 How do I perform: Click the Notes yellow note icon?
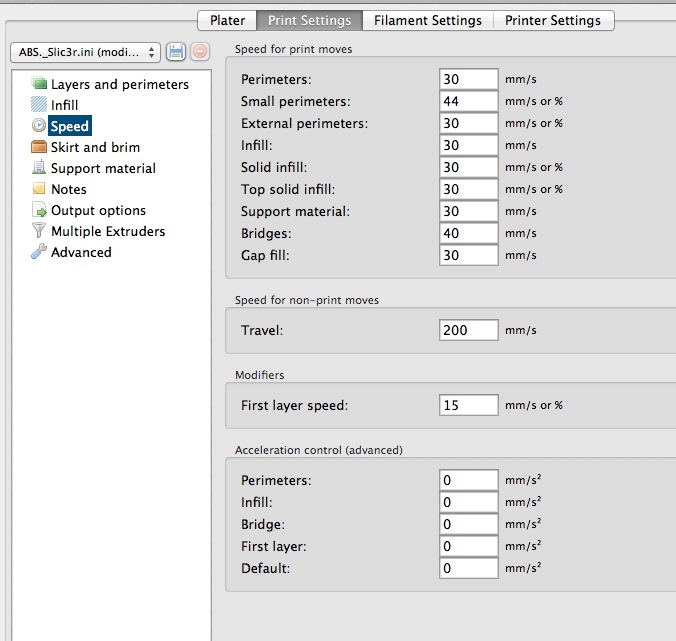[x=39, y=189]
